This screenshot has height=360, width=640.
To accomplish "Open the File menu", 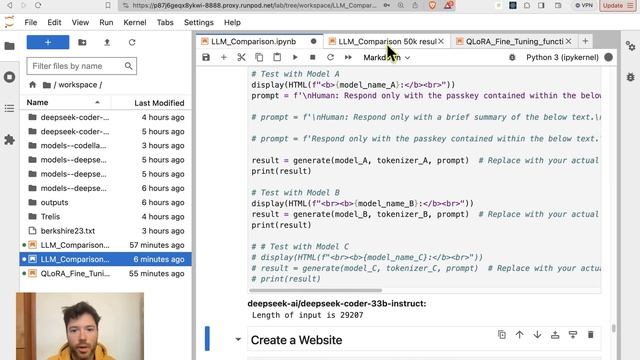I will tap(31, 22).
